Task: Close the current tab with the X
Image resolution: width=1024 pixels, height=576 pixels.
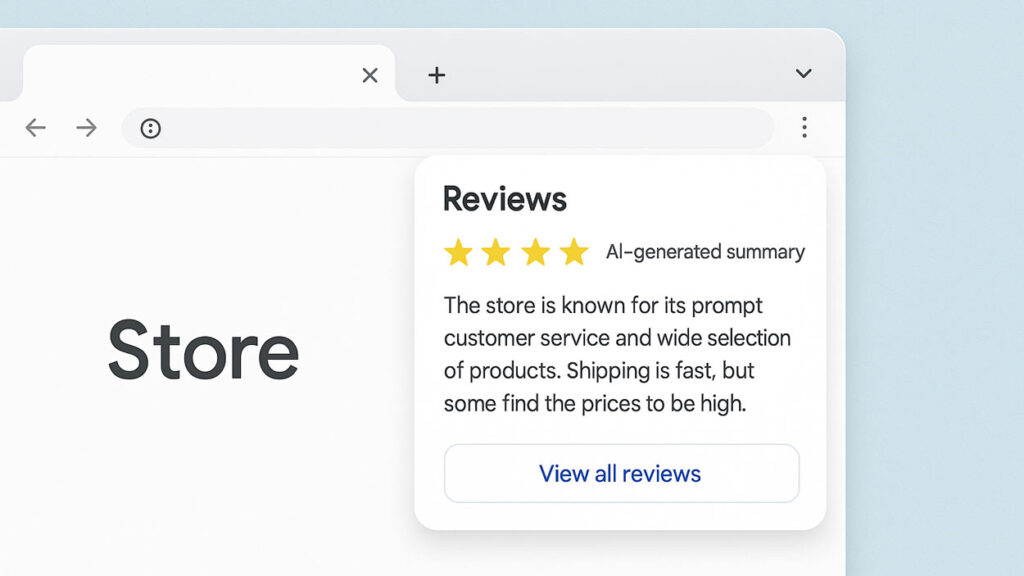Action: tap(369, 74)
